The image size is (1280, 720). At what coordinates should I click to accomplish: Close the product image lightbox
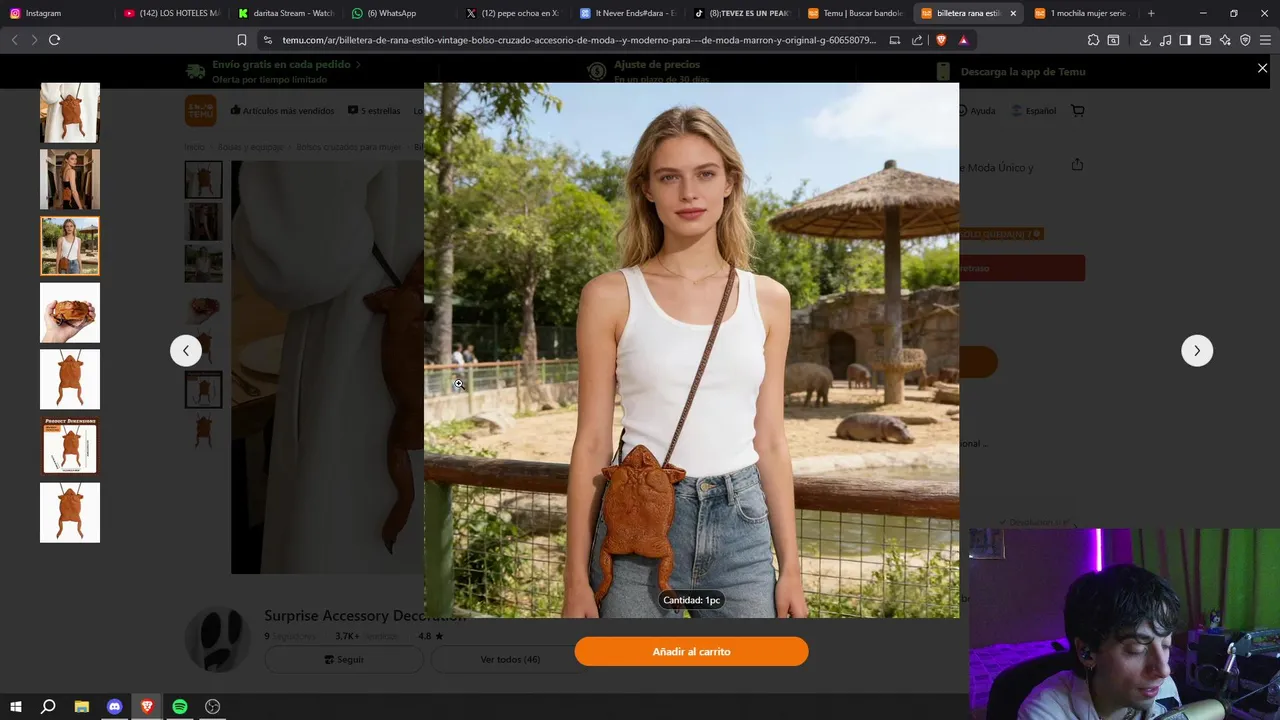1262,68
